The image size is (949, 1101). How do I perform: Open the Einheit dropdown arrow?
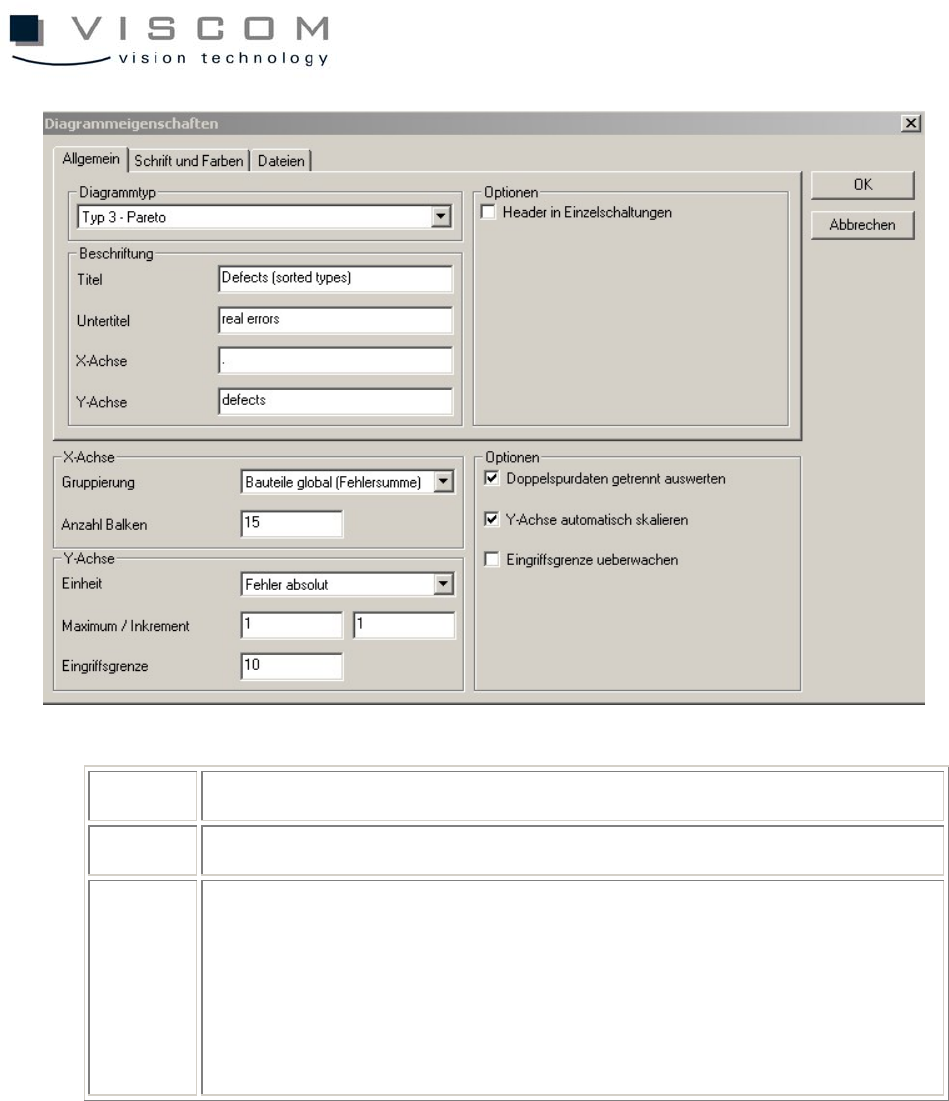click(444, 584)
